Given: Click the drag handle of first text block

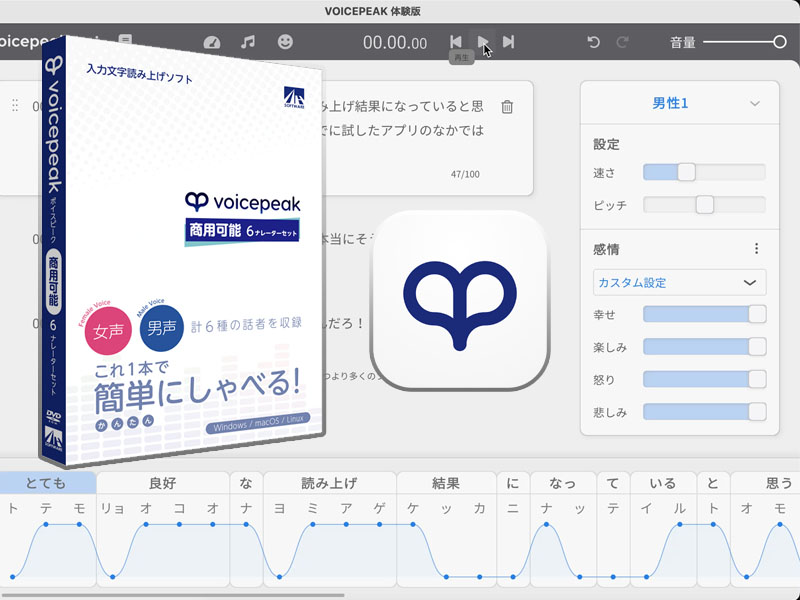Looking at the screenshot, I should pyautogui.click(x=15, y=106).
